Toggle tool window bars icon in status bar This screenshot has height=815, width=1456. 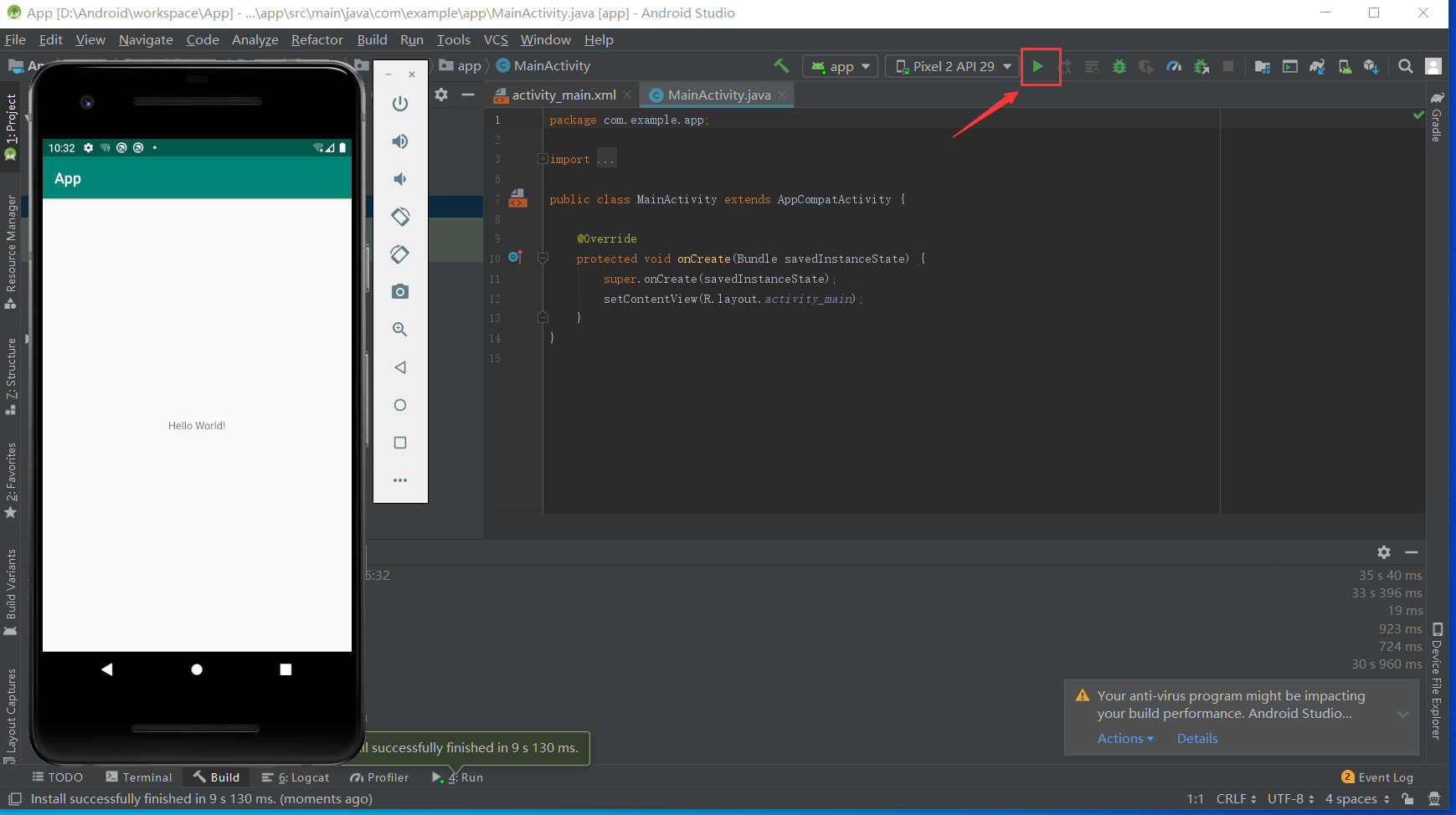(15, 799)
